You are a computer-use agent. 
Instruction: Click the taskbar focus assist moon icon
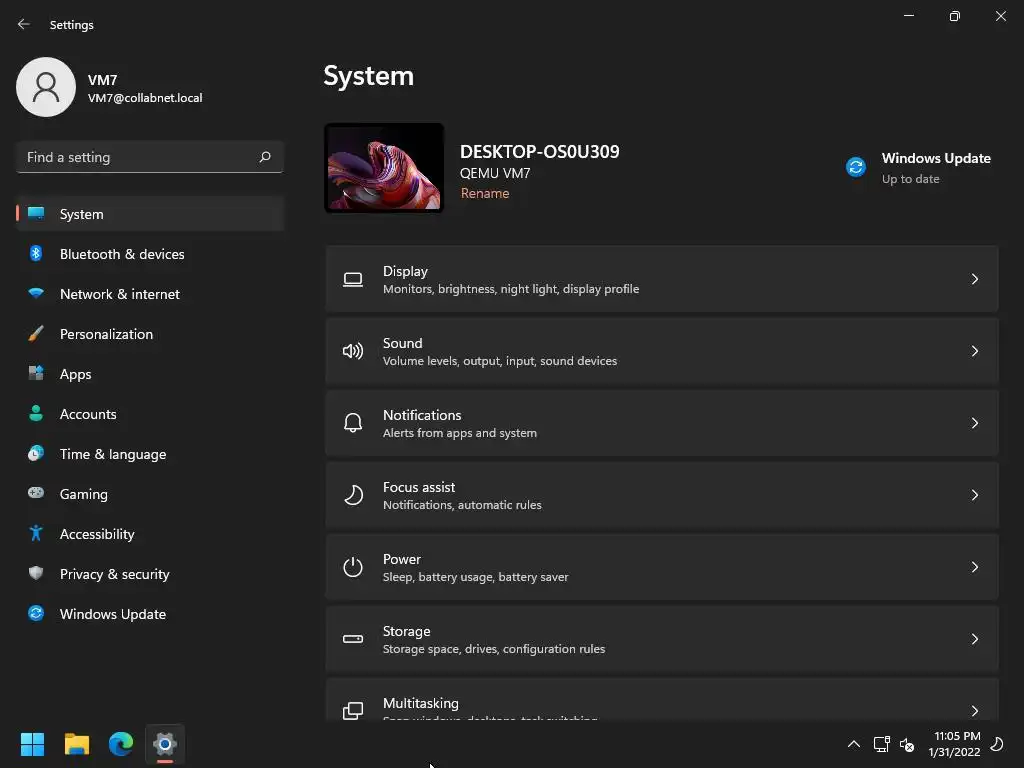click(x=997, y=744)
